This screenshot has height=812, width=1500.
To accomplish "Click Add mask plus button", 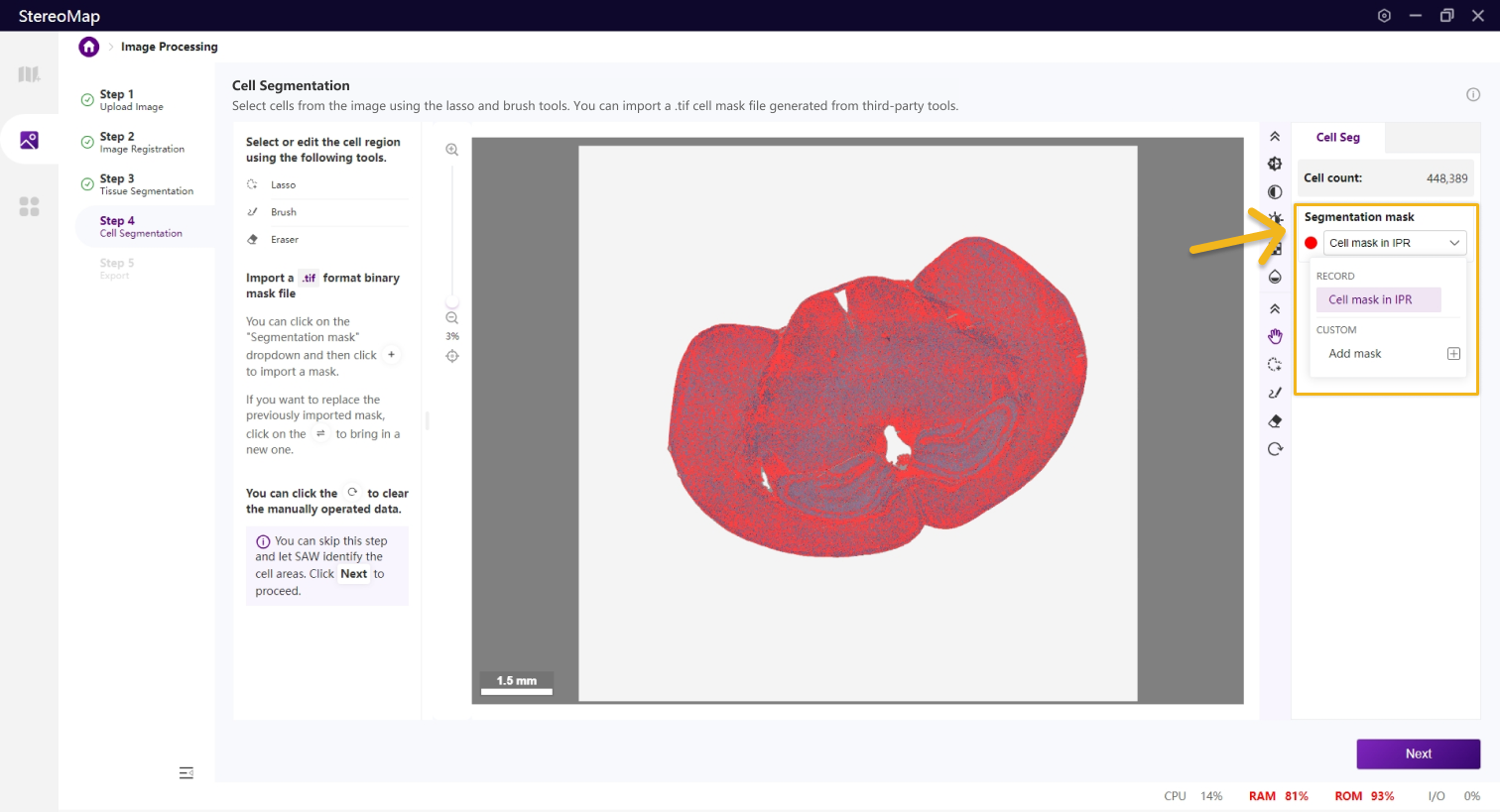I will (x=1453, y=354).
